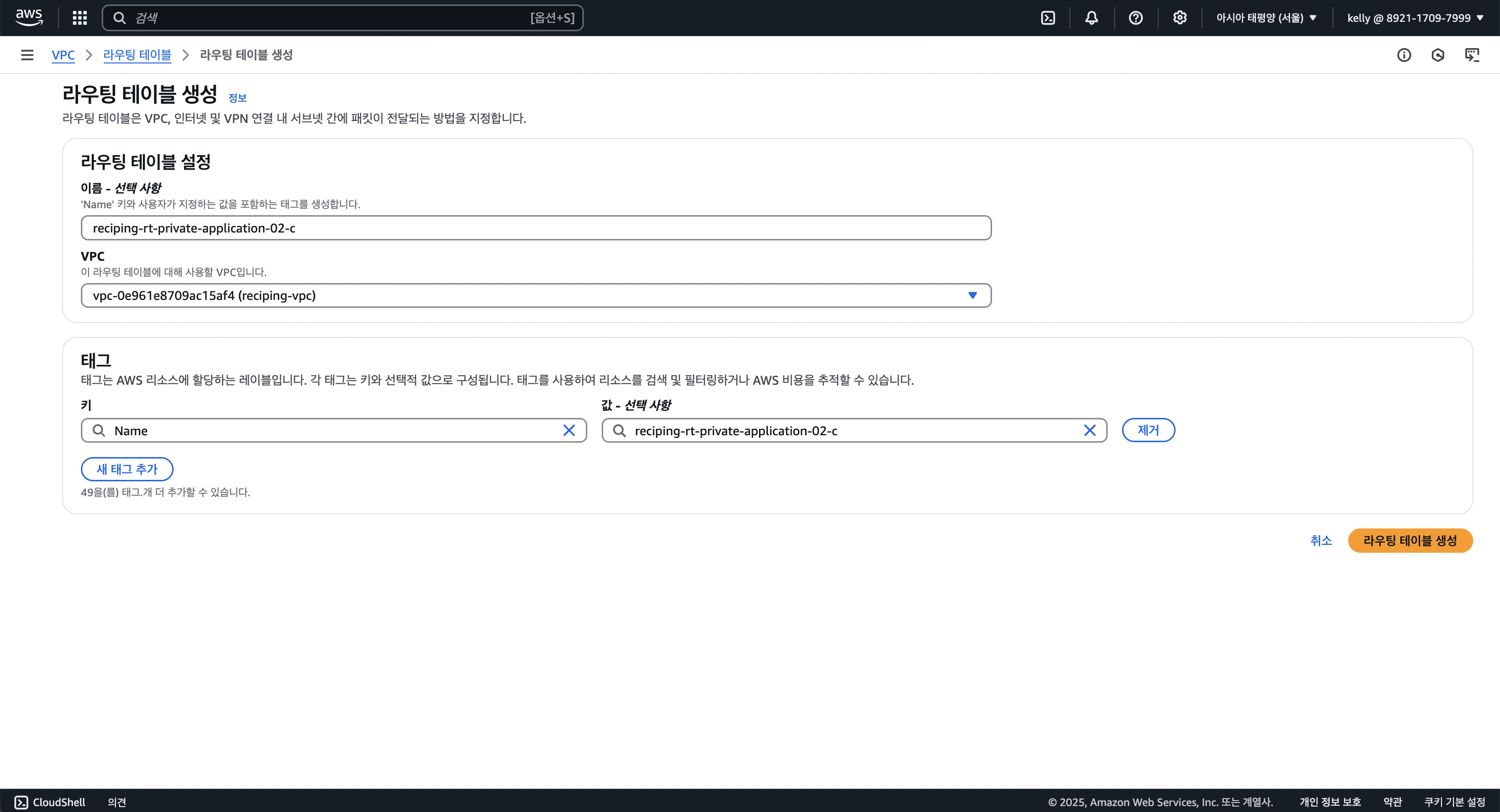This screenshot has height=812, width=1500.
Task: Open the settings gear icon in the top bar
Action: [x=1180, y=17]
